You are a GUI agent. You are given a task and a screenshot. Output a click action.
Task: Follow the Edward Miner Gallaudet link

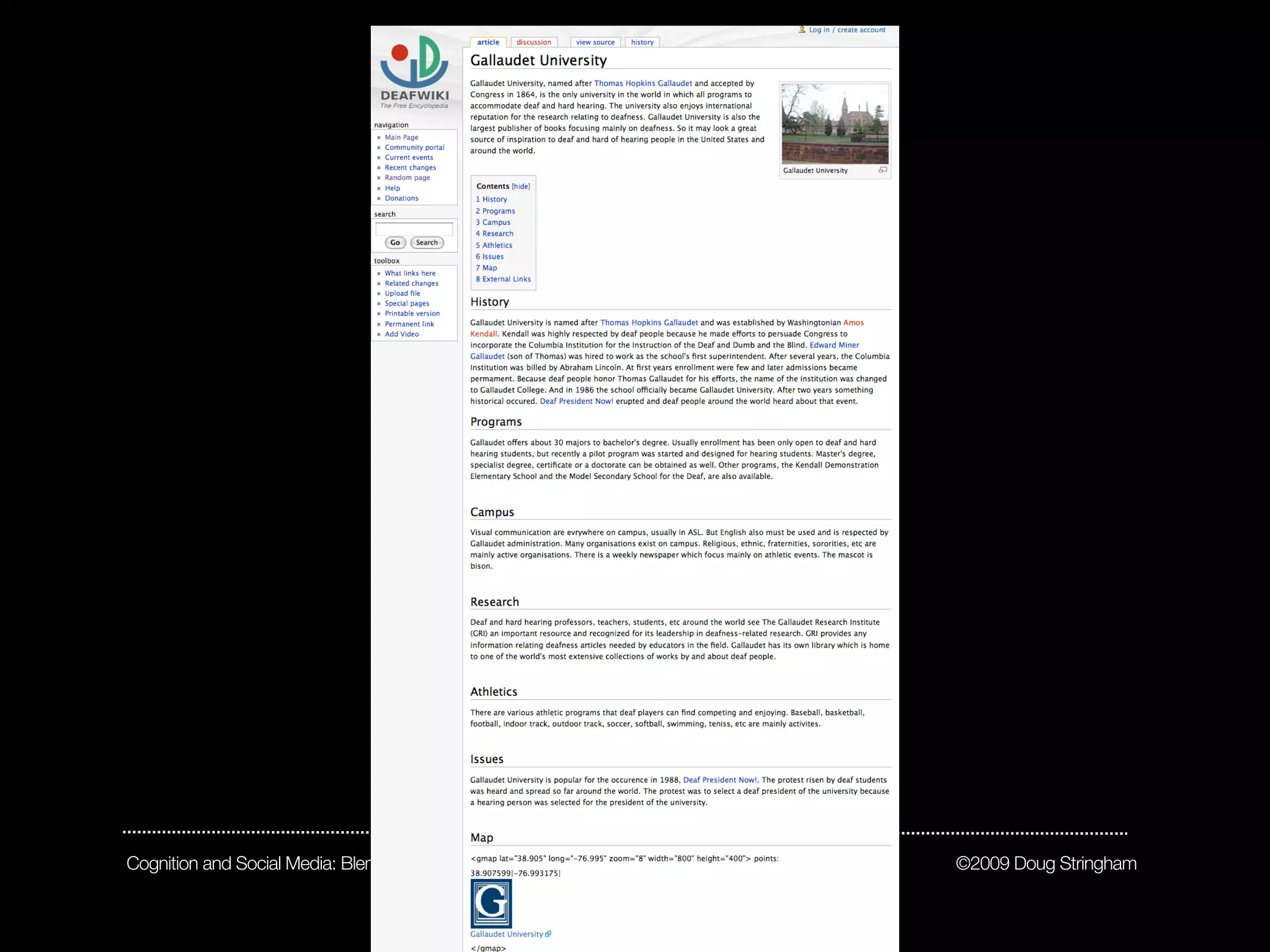tap(833, 345)
